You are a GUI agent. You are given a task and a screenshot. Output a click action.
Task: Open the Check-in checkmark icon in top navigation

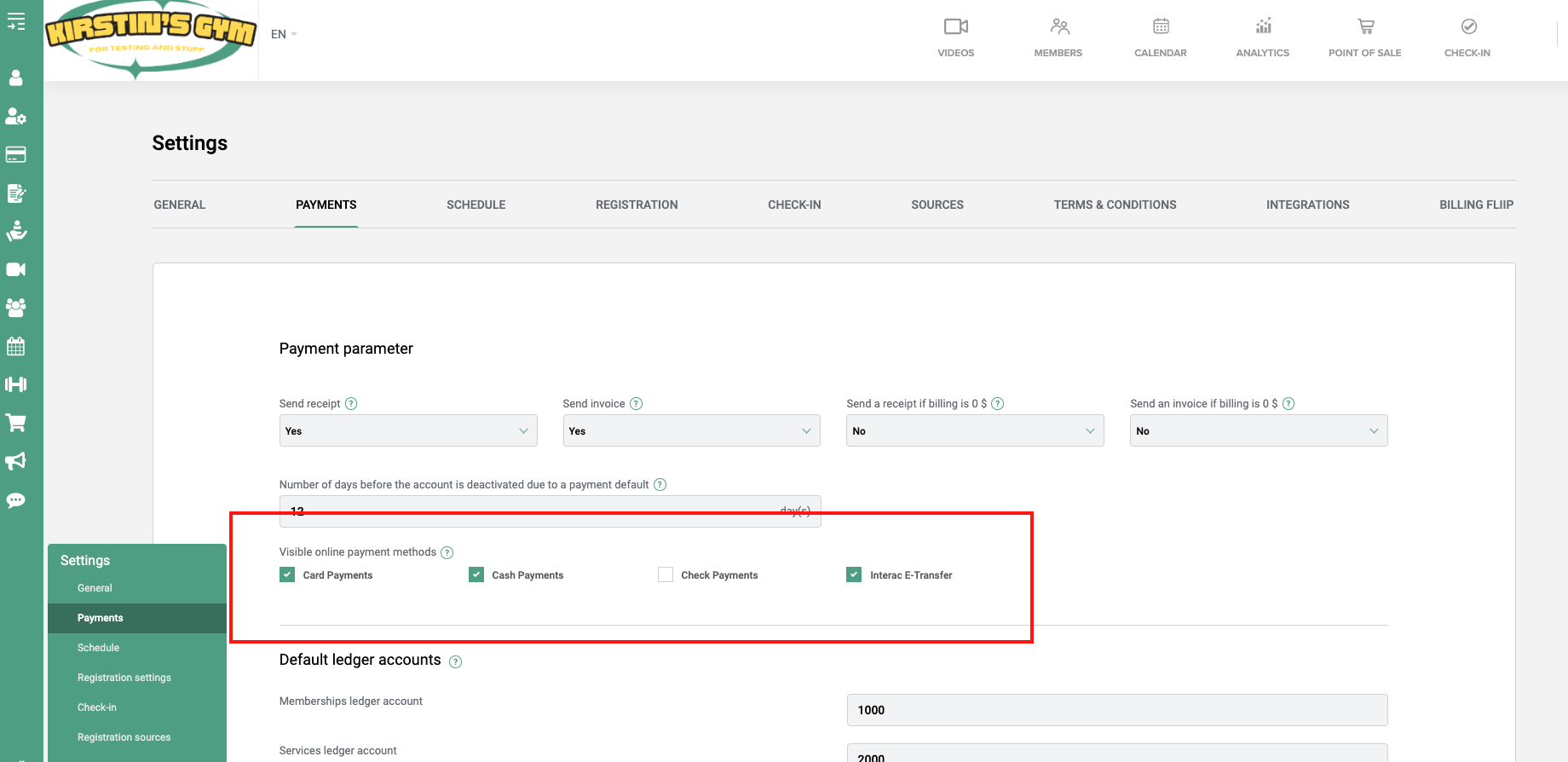tap(1468, 27)
